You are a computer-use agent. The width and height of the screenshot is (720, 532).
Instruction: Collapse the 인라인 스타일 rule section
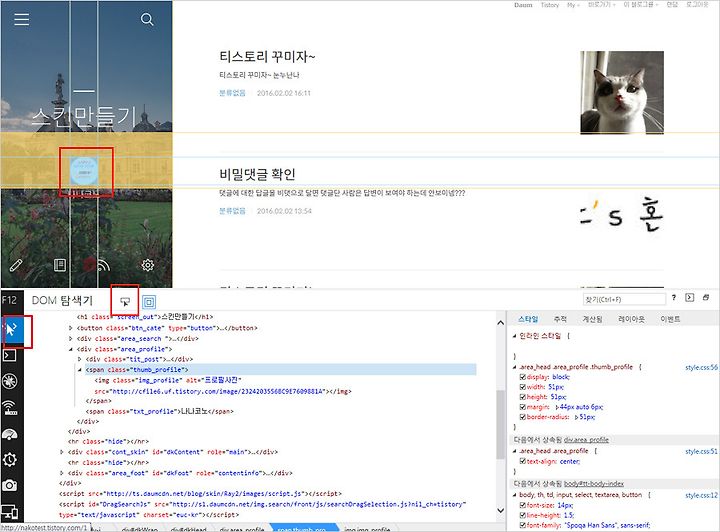point(514,336)
